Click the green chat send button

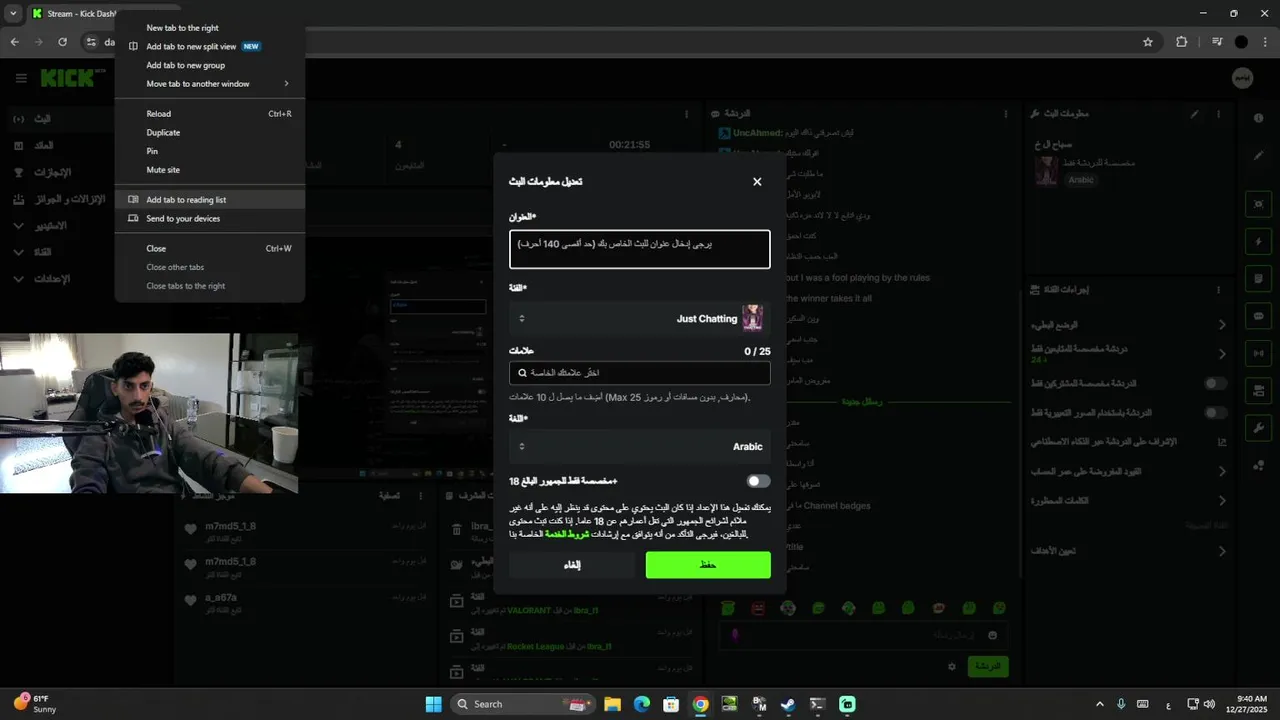click(x=988, y=666)
